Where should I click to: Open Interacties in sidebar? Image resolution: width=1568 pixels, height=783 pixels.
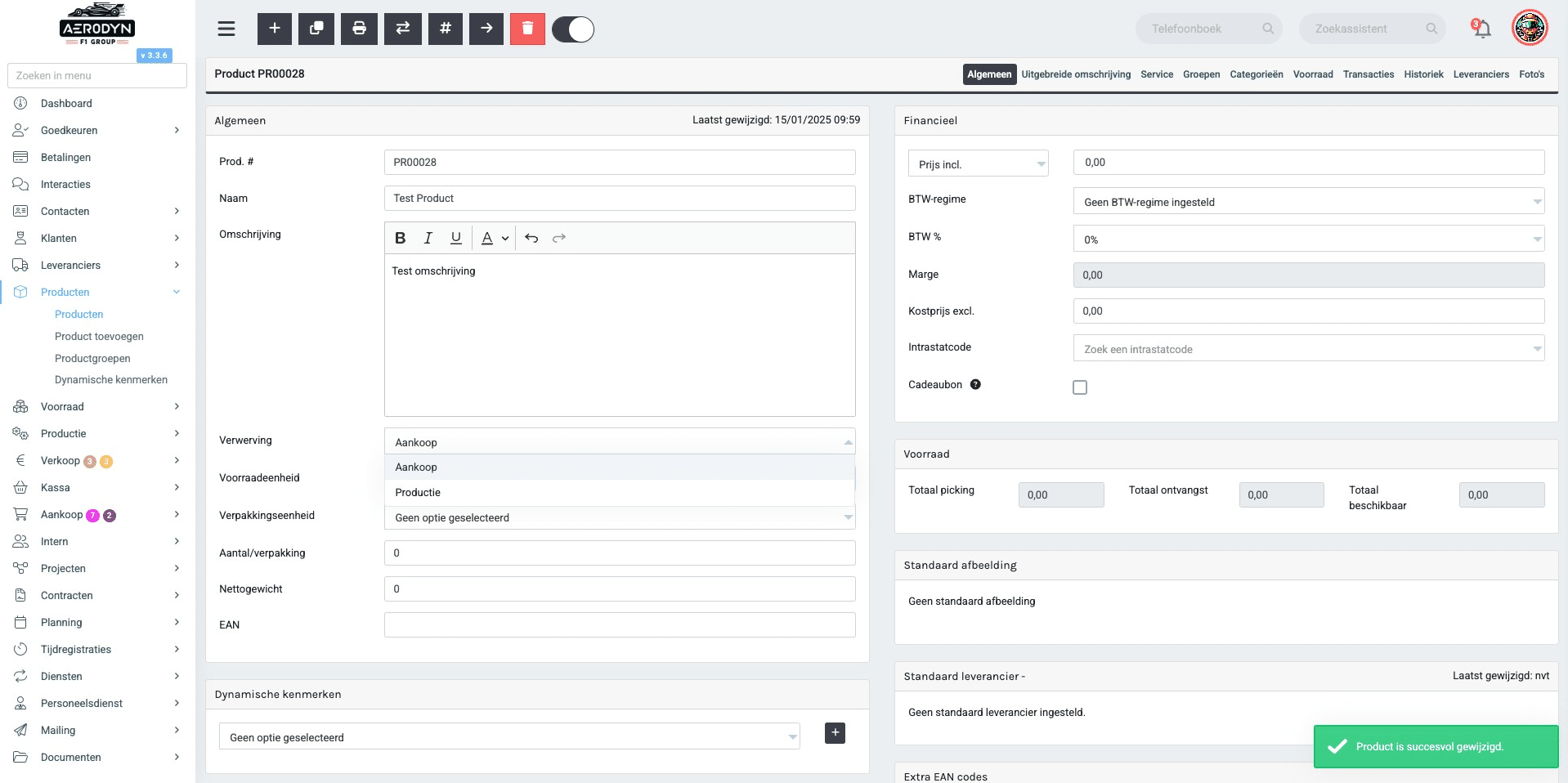(x=65, y=184)
